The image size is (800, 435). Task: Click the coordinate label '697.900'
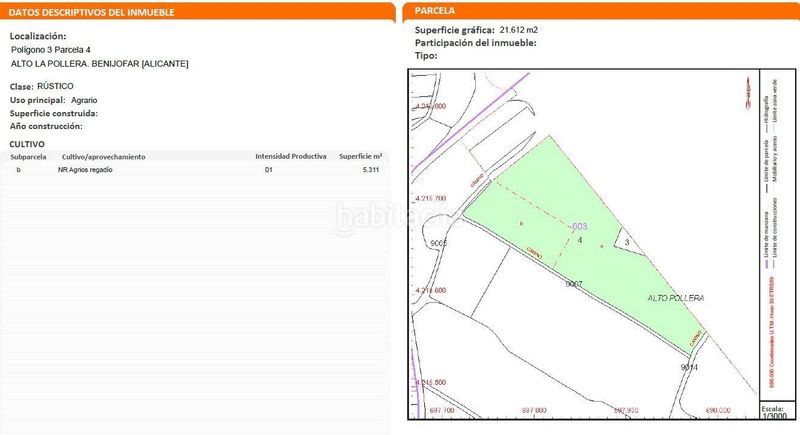coord(626,410)
